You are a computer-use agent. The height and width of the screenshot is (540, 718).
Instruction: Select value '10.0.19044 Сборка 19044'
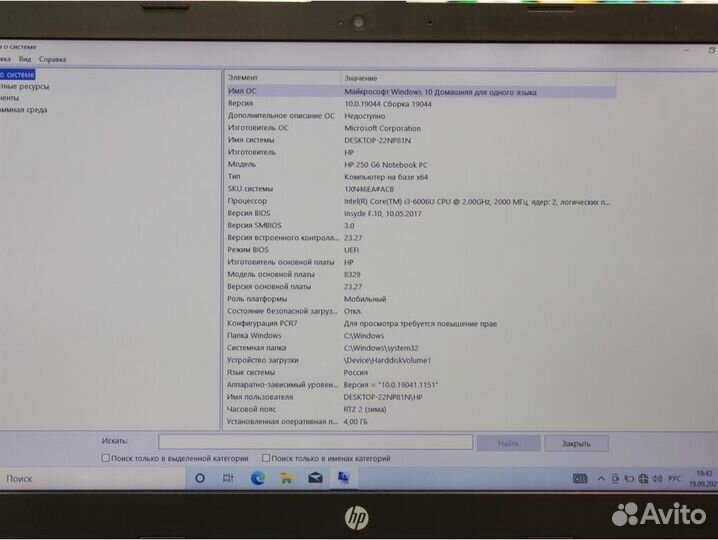click(x=388, y=104)
